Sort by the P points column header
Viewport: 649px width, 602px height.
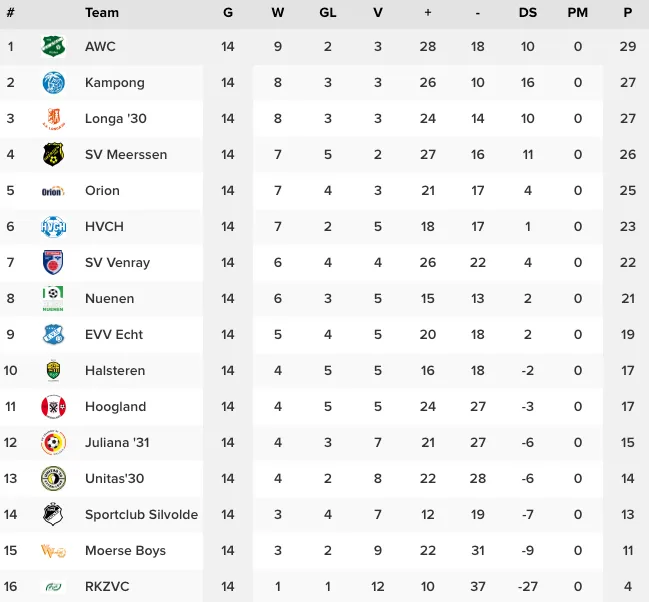click(x=628, y=13)
